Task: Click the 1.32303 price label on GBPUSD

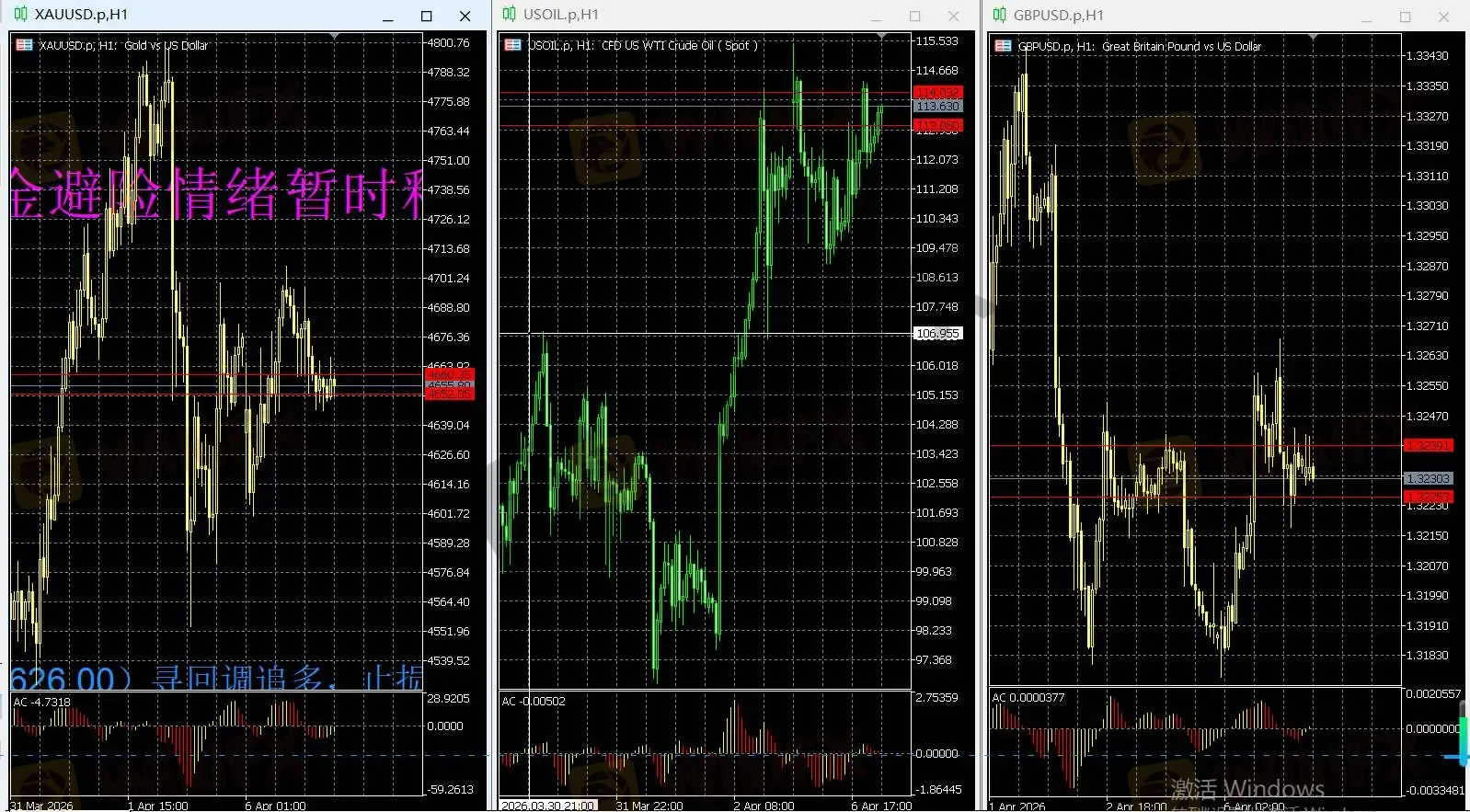Action: tap(1428, 478)
